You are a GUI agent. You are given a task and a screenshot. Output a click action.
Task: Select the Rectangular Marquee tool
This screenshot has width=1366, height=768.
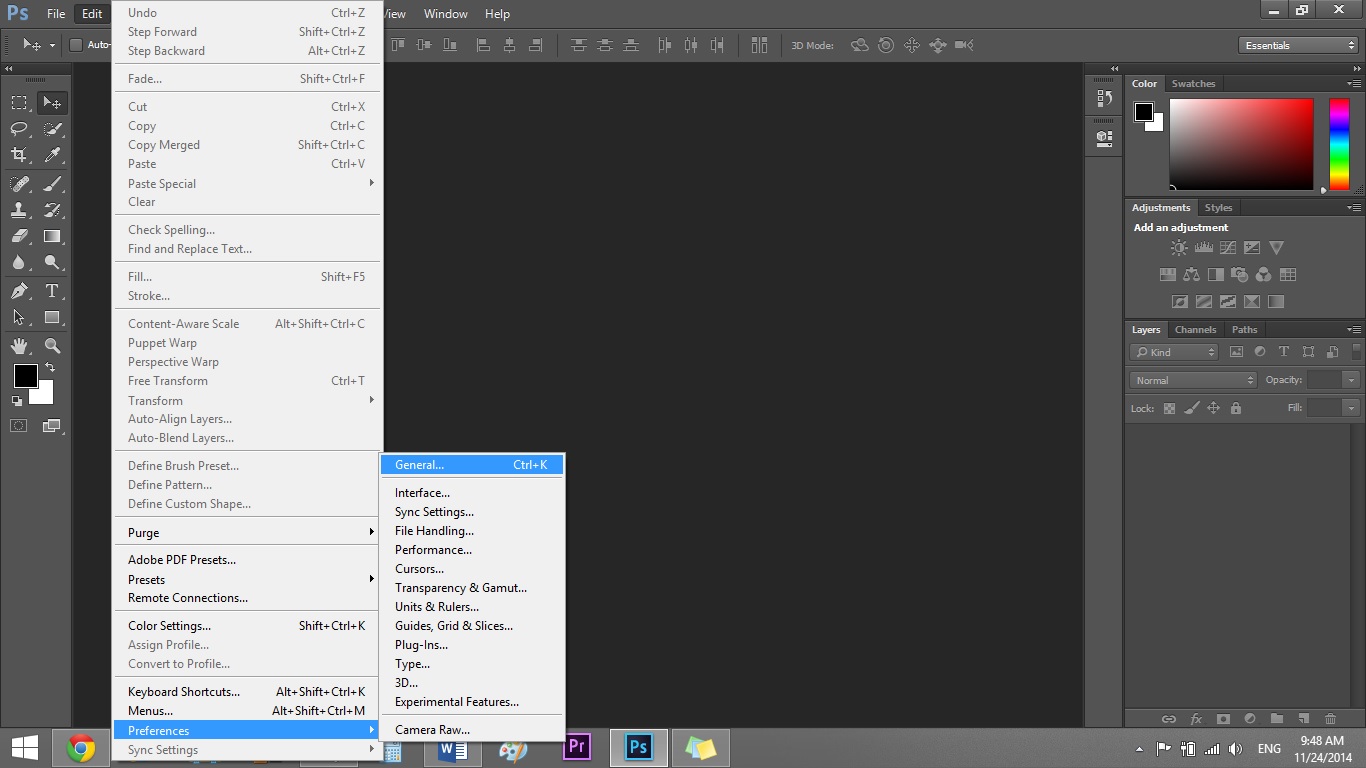click(19, 102)
